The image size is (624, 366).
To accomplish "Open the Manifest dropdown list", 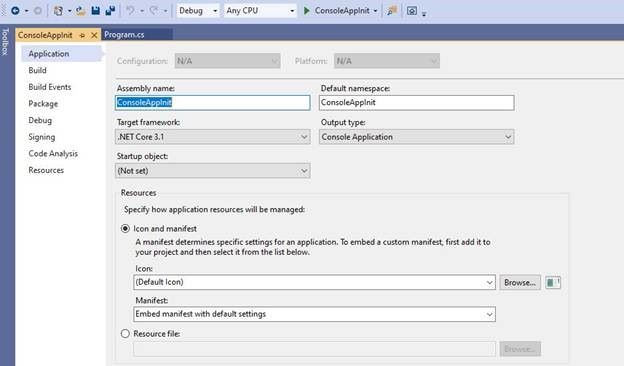I will [x=314, y=314].
